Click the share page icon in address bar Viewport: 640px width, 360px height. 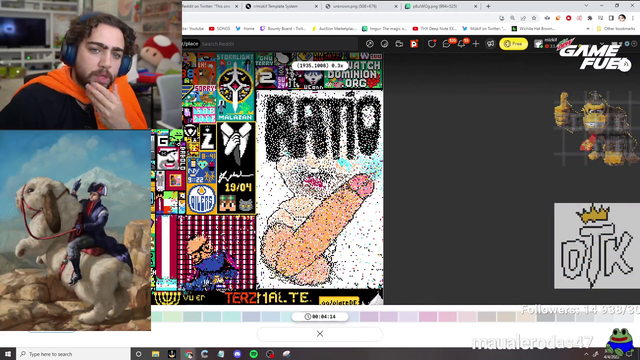coord(523,18)
